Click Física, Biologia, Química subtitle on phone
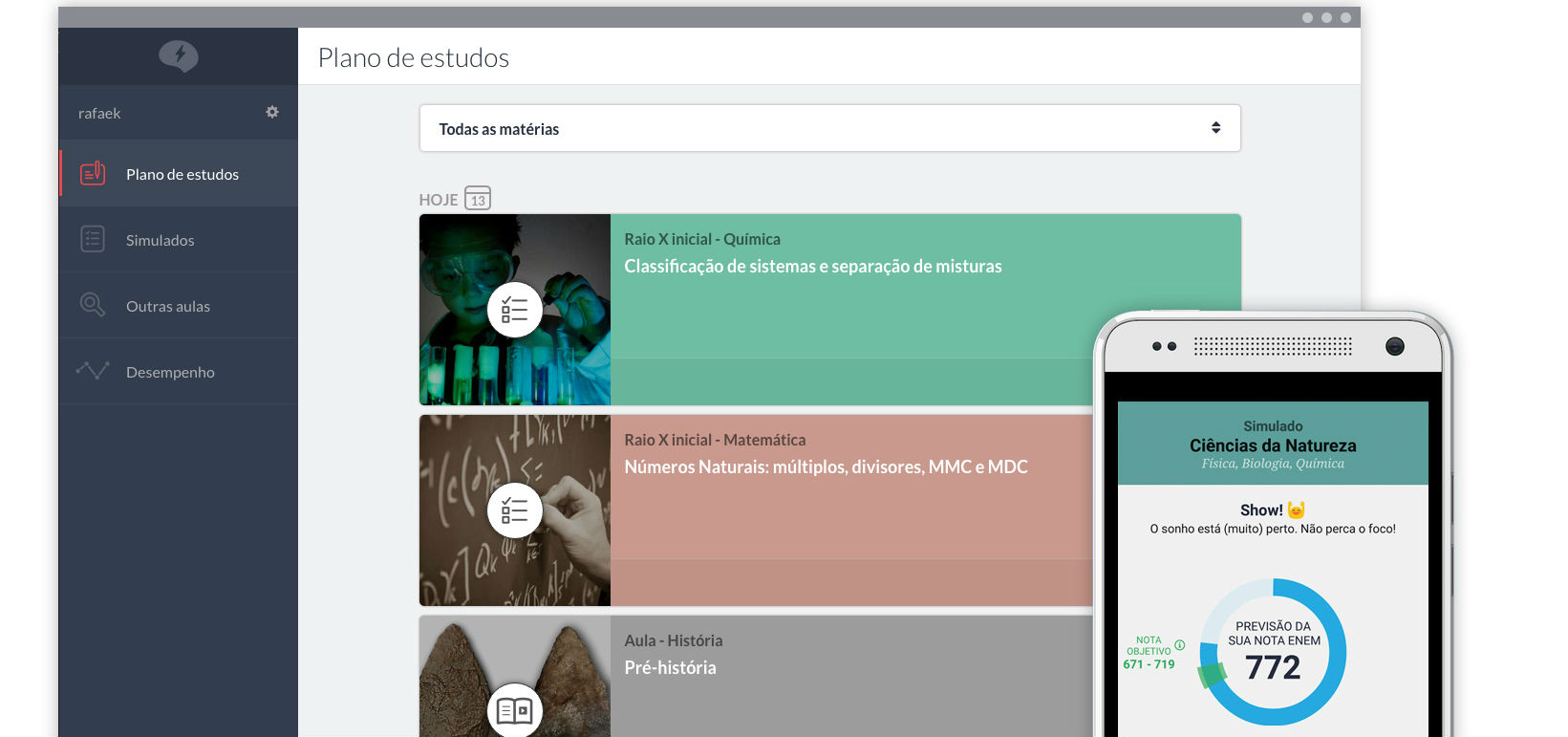Image resolution: width=1568 pixels, height=737 pixels. (x=1273, y=464)
